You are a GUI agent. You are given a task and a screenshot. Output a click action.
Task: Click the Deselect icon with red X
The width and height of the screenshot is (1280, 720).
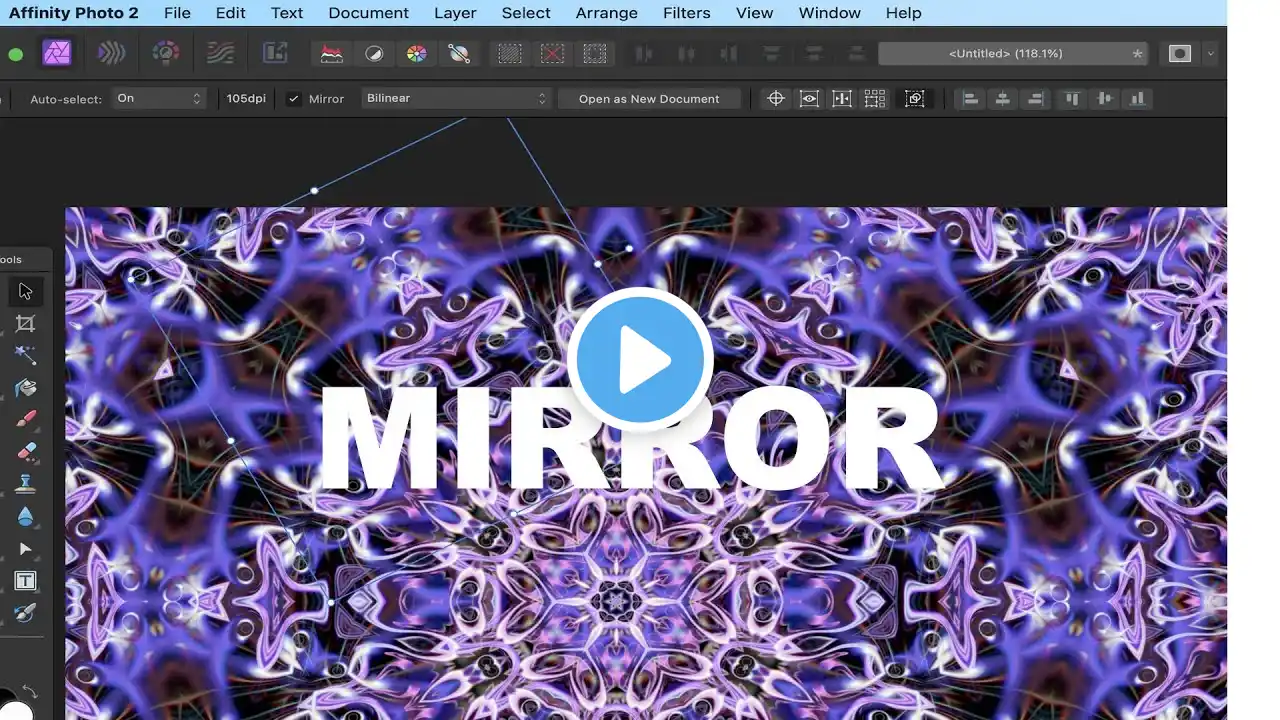552,54
